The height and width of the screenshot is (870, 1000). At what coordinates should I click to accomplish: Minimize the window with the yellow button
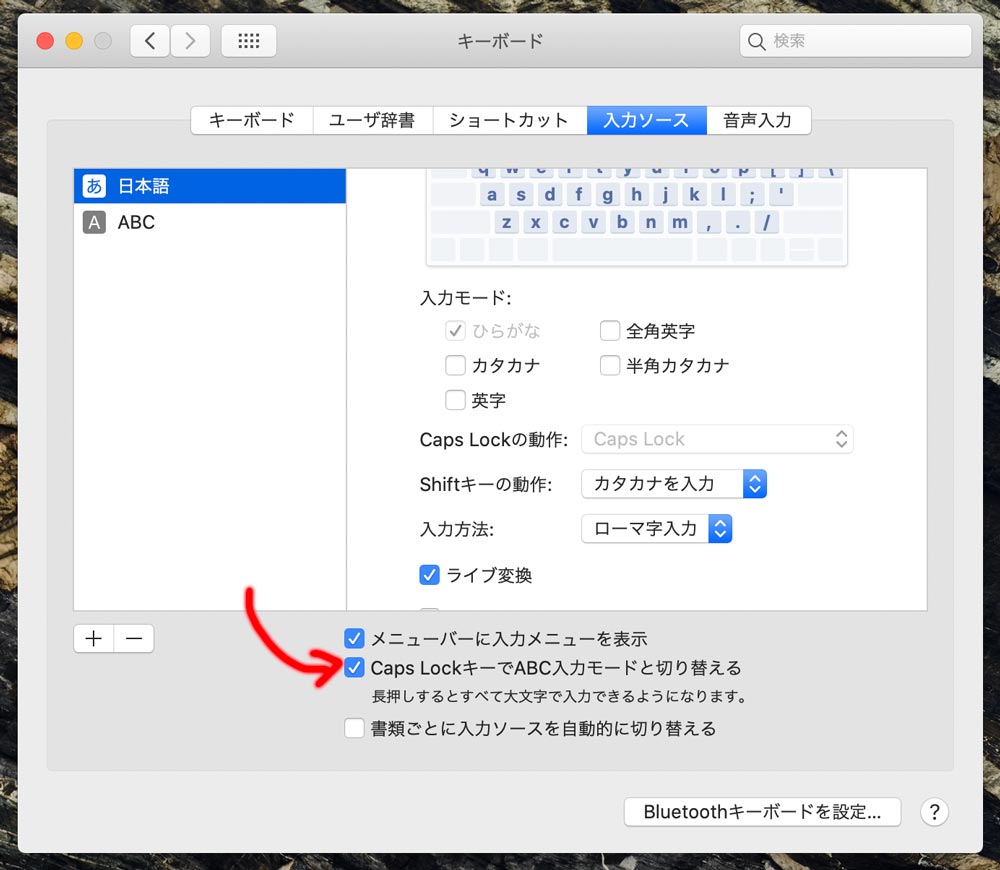pyautogui.click(x=74, y=41)
